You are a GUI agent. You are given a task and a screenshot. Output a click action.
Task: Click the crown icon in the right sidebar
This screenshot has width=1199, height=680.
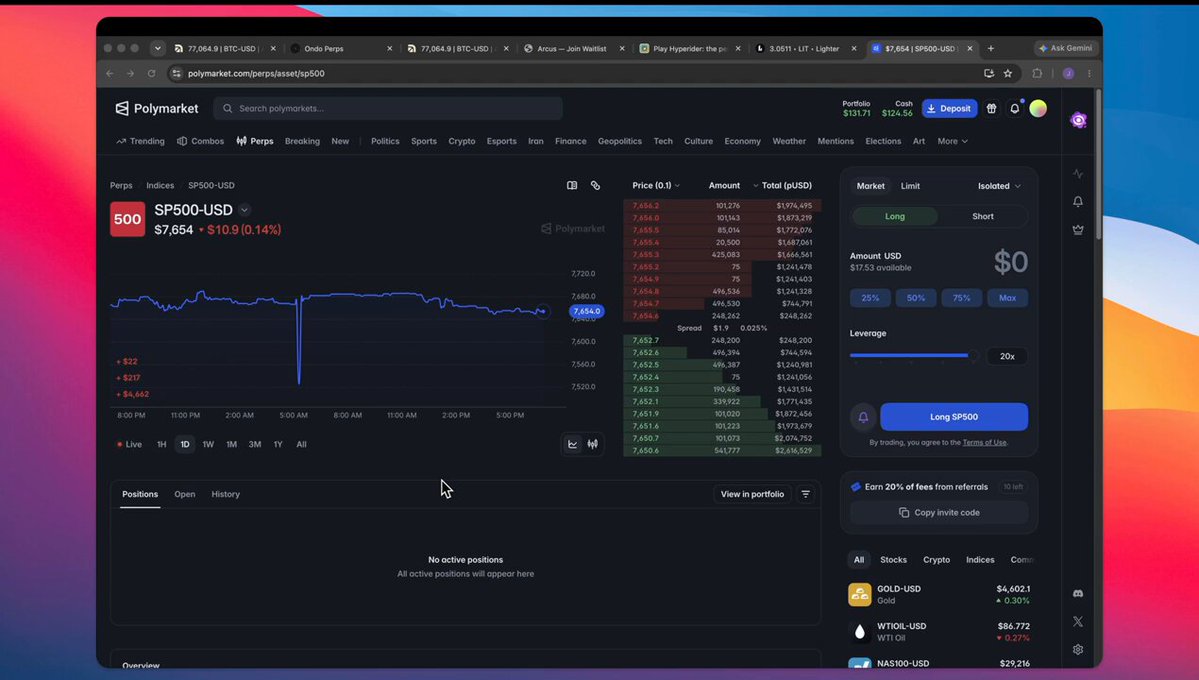(1077, 229)
